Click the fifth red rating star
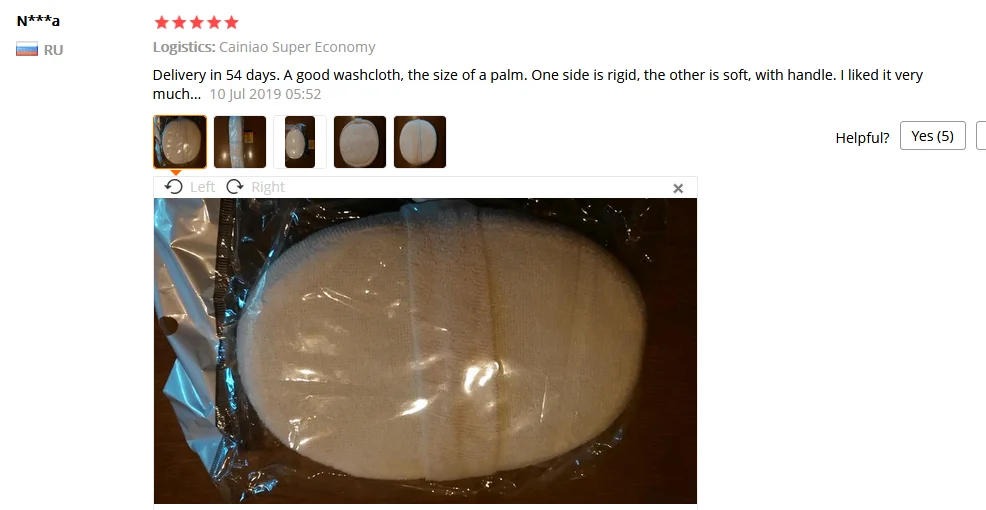986x510 pixels. tap(232, 23)
